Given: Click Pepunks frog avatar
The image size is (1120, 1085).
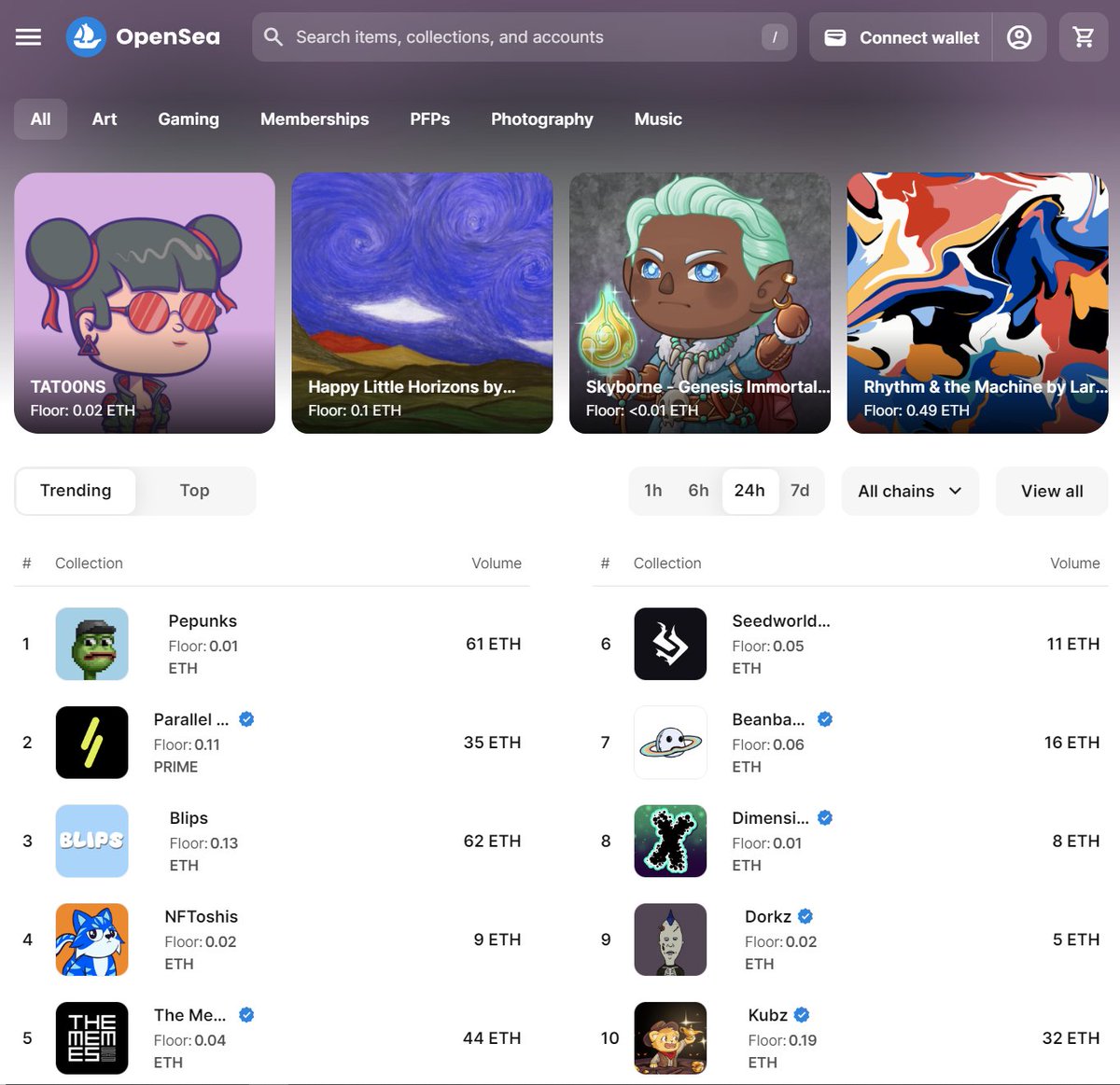Looking at the screenshot, I should coord(91,644).
